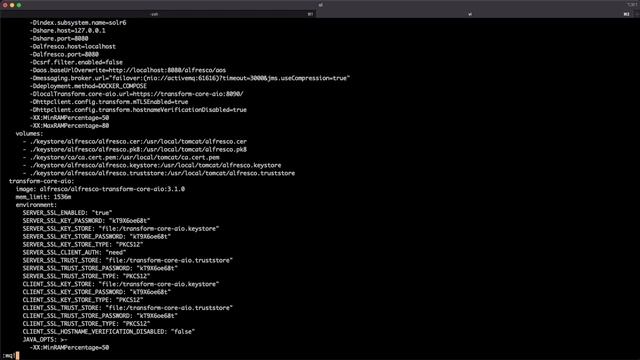Click the SERVER_SSL_CLIENT_AUTH "need" line
This screenshot has height=360, width=640.
74,252
